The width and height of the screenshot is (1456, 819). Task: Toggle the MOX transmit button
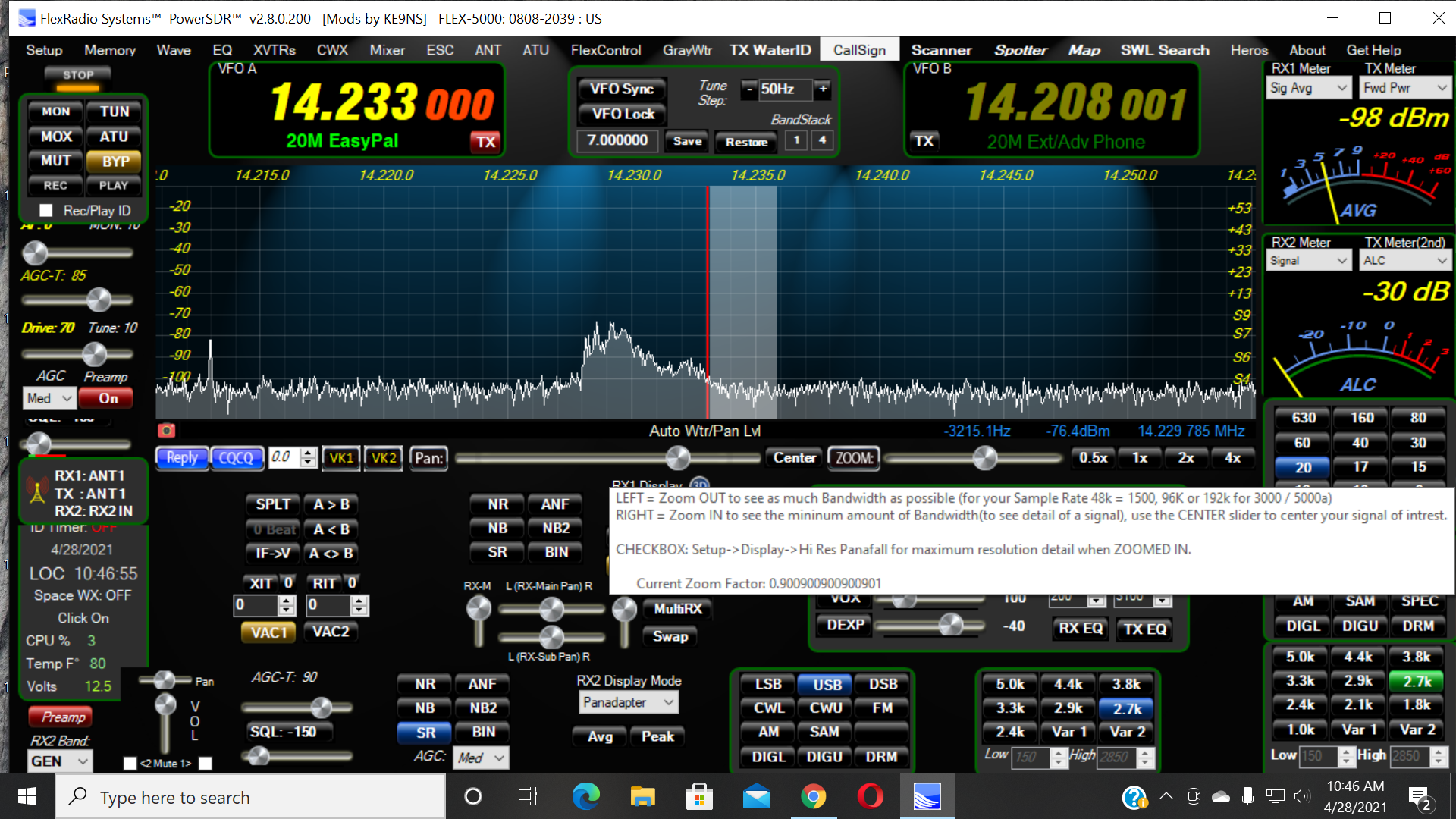pyautogui.click(x=55, y=136)
